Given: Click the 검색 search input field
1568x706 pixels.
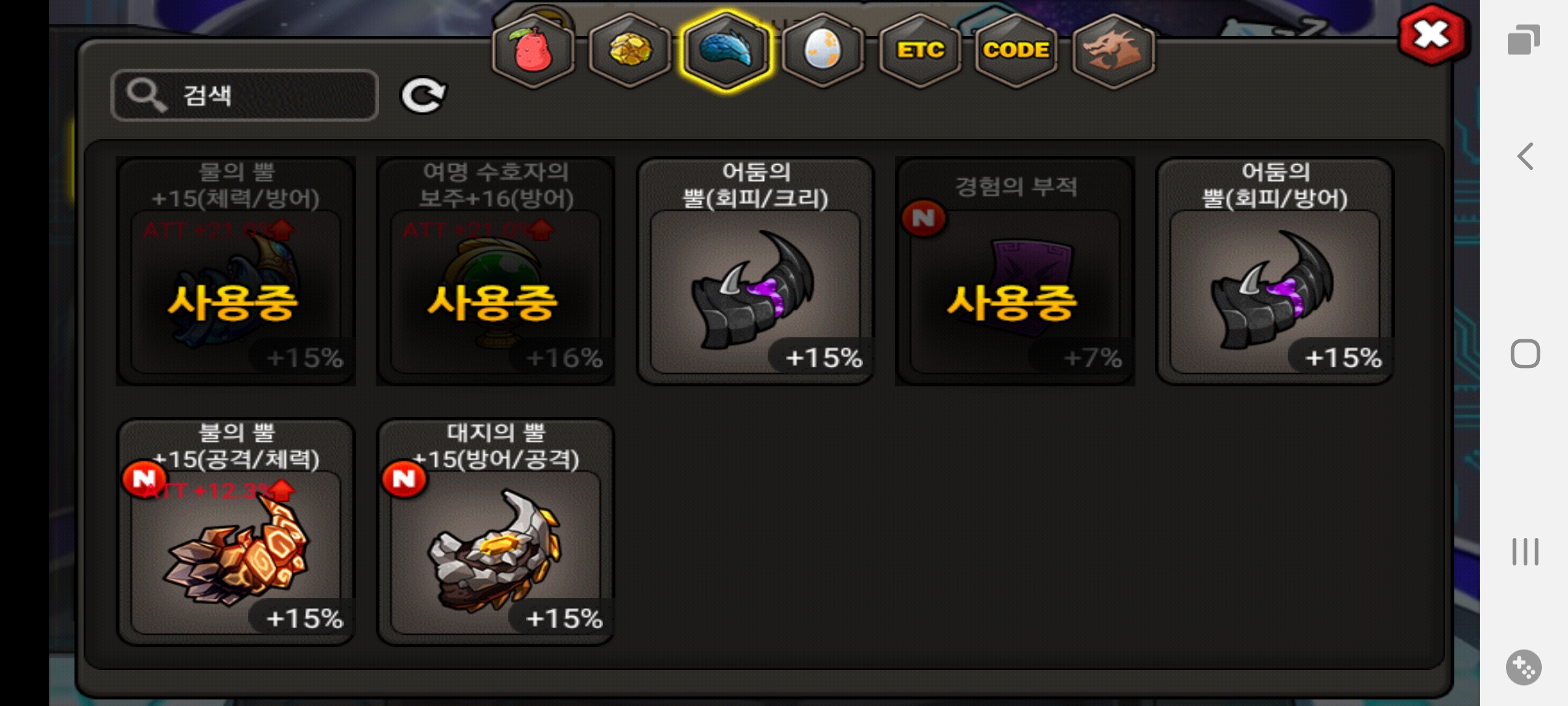Looking at the screenshot, I should click(x=245, y=95).
